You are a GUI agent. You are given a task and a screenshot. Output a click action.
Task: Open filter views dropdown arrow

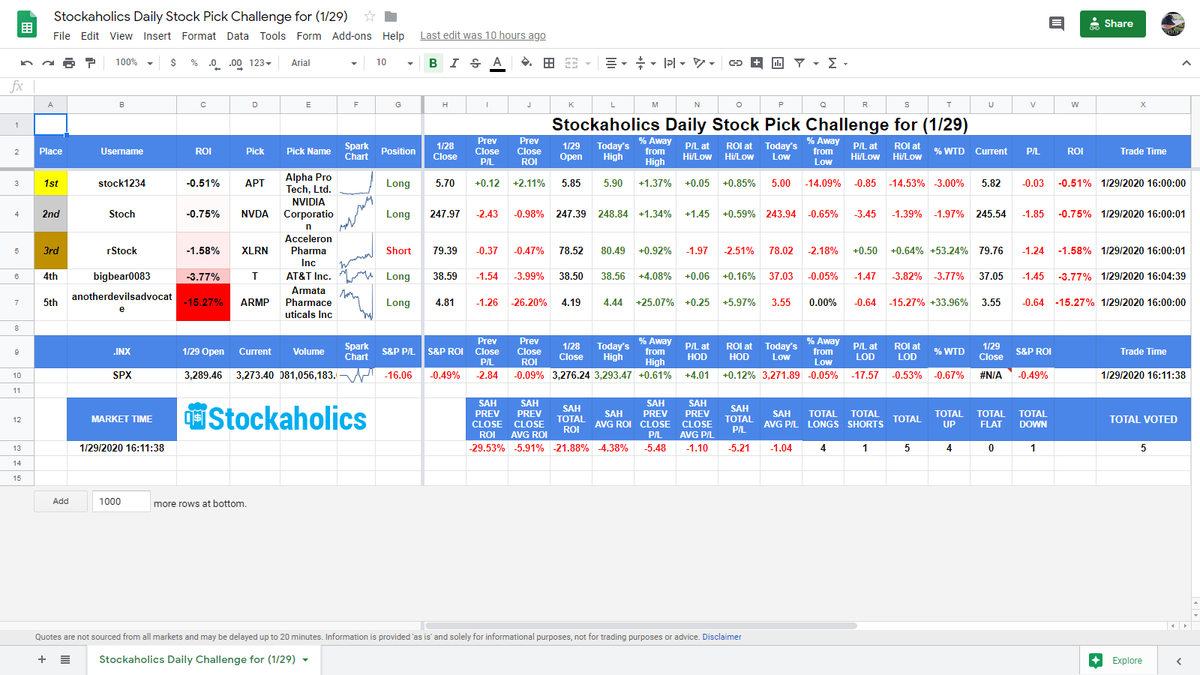814,63
